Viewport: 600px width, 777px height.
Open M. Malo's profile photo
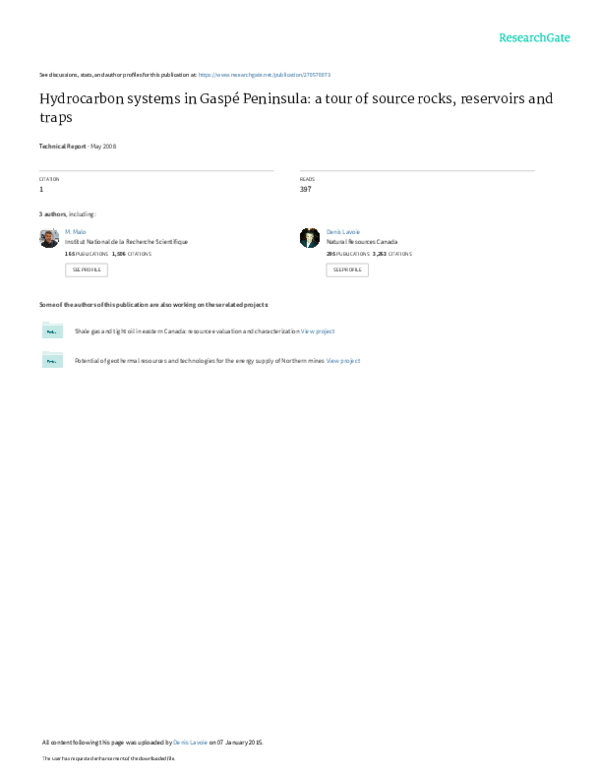click(x=48, y=238)
